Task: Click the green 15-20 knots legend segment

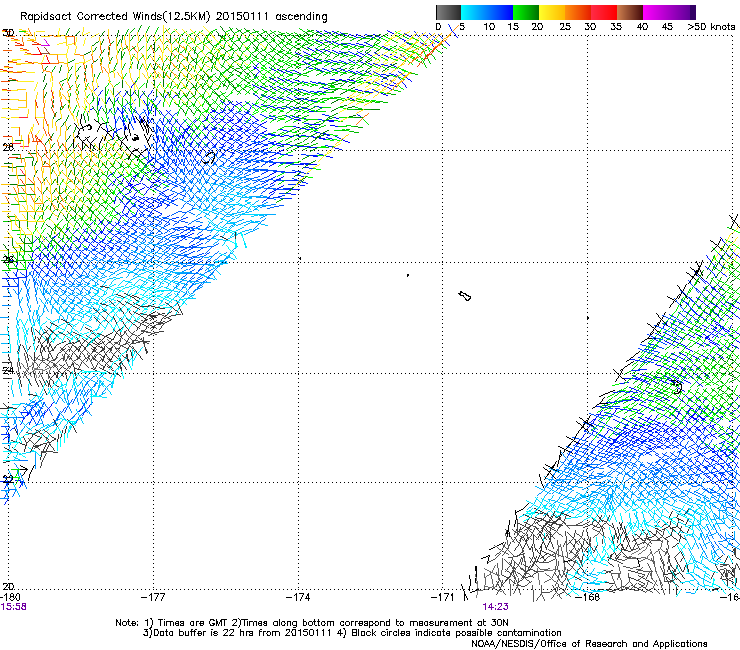Action: point(526,12)
